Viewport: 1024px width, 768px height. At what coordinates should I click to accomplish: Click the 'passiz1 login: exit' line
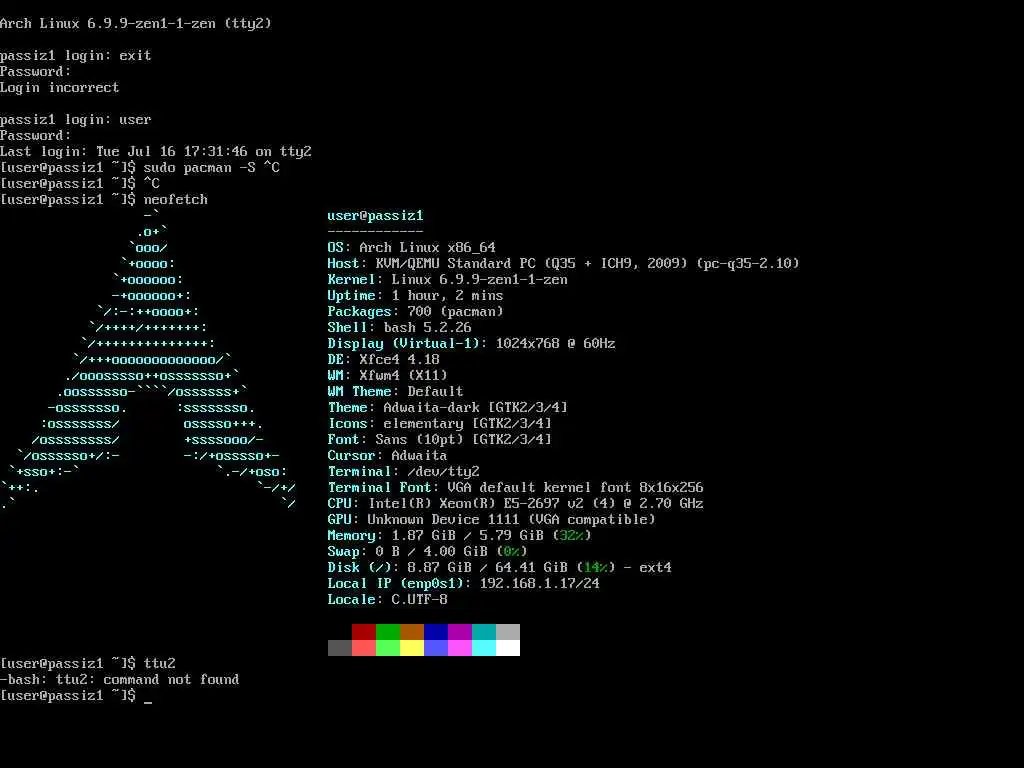click(x=76, y=56)
